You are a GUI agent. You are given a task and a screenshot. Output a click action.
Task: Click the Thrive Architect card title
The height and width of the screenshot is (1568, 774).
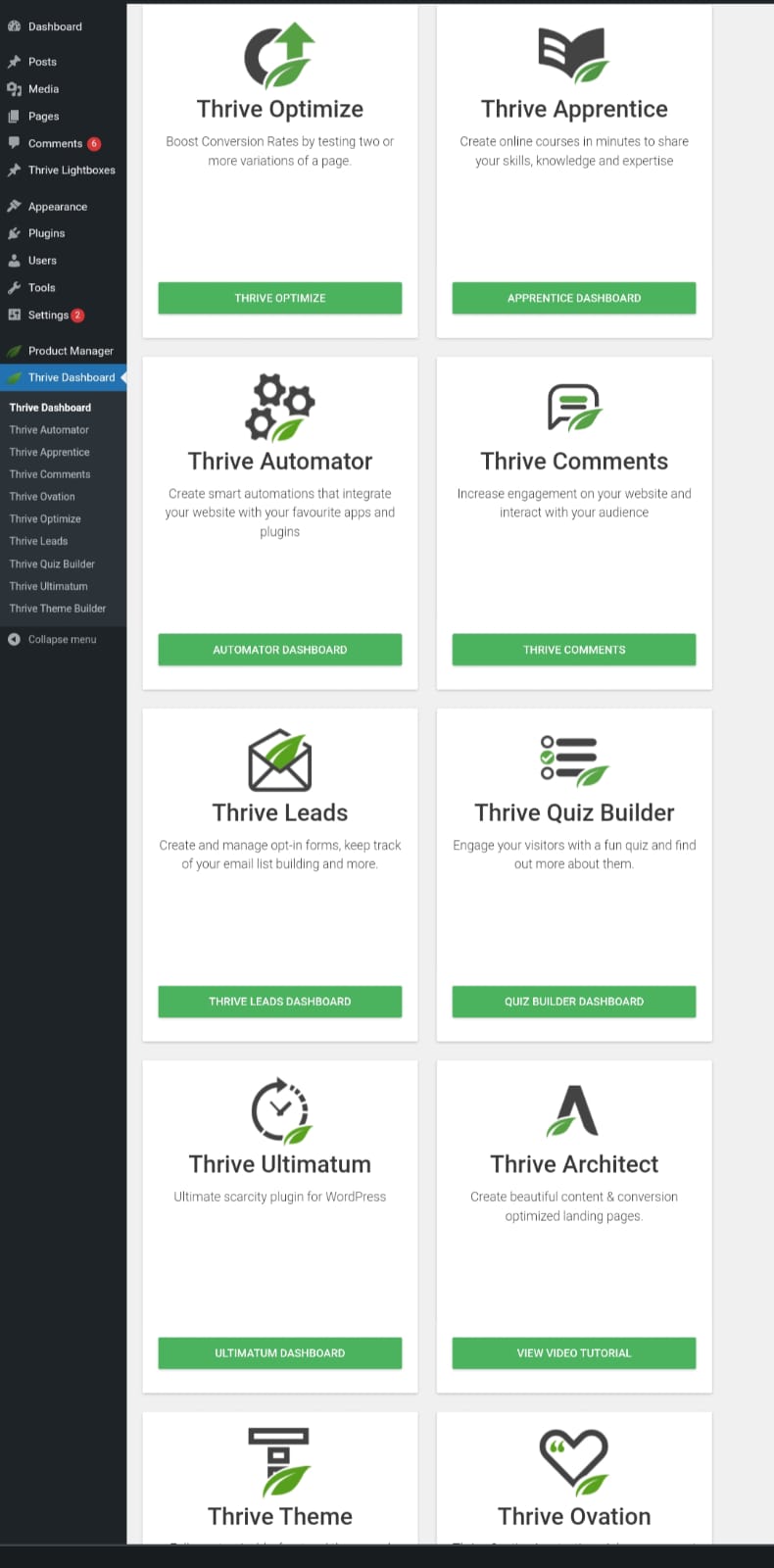(574, 1164)
